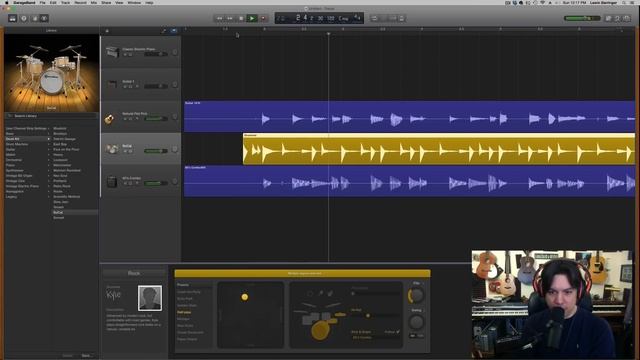Open the LCD display mode dropdown

[x=280, y=18]
